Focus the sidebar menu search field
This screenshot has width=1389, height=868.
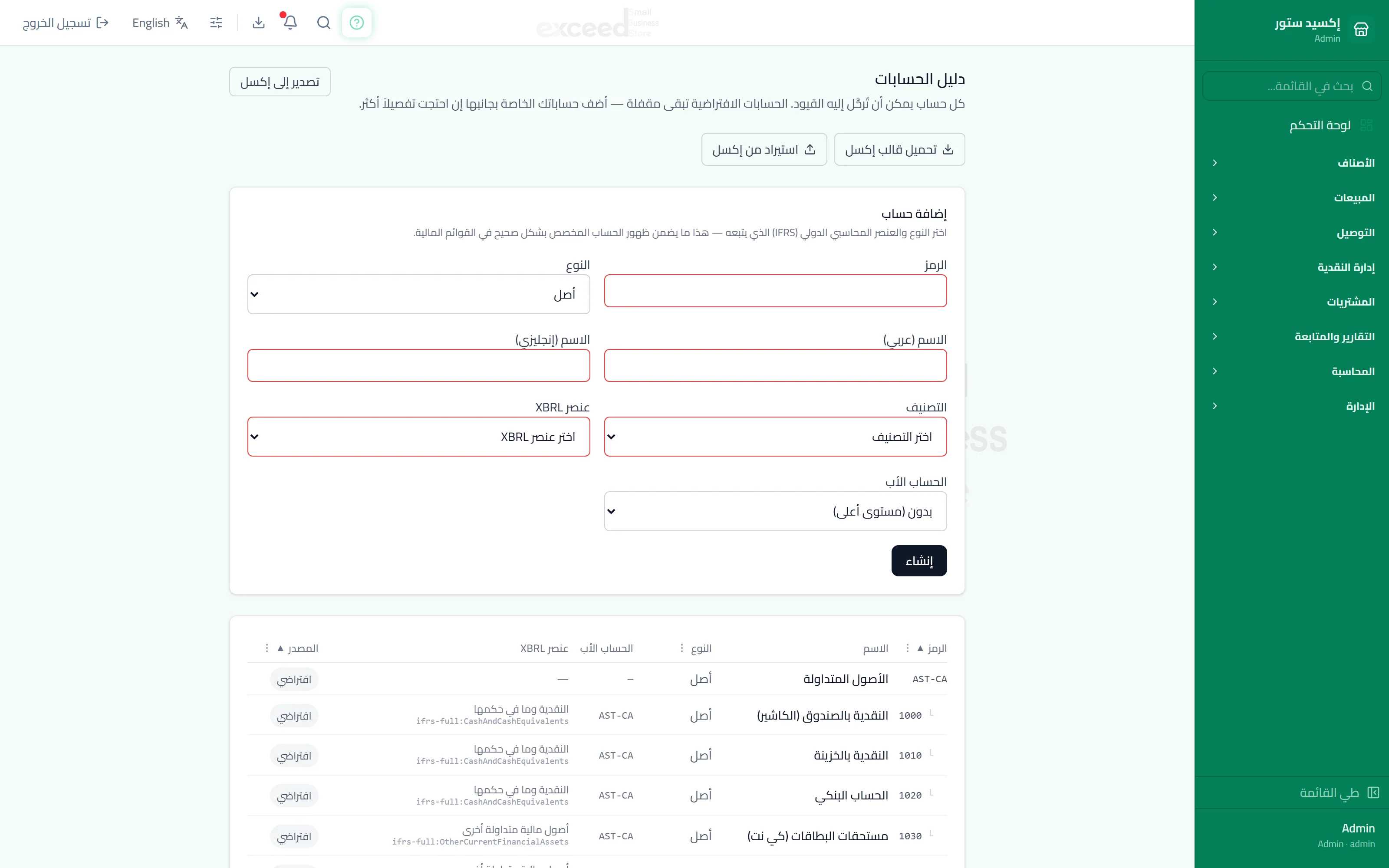pyautogui.click(x=1291, y=86)
